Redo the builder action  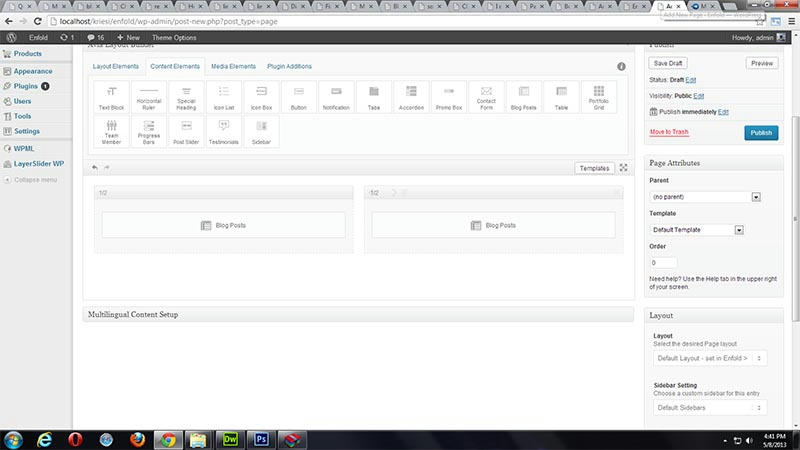[107, 167]
